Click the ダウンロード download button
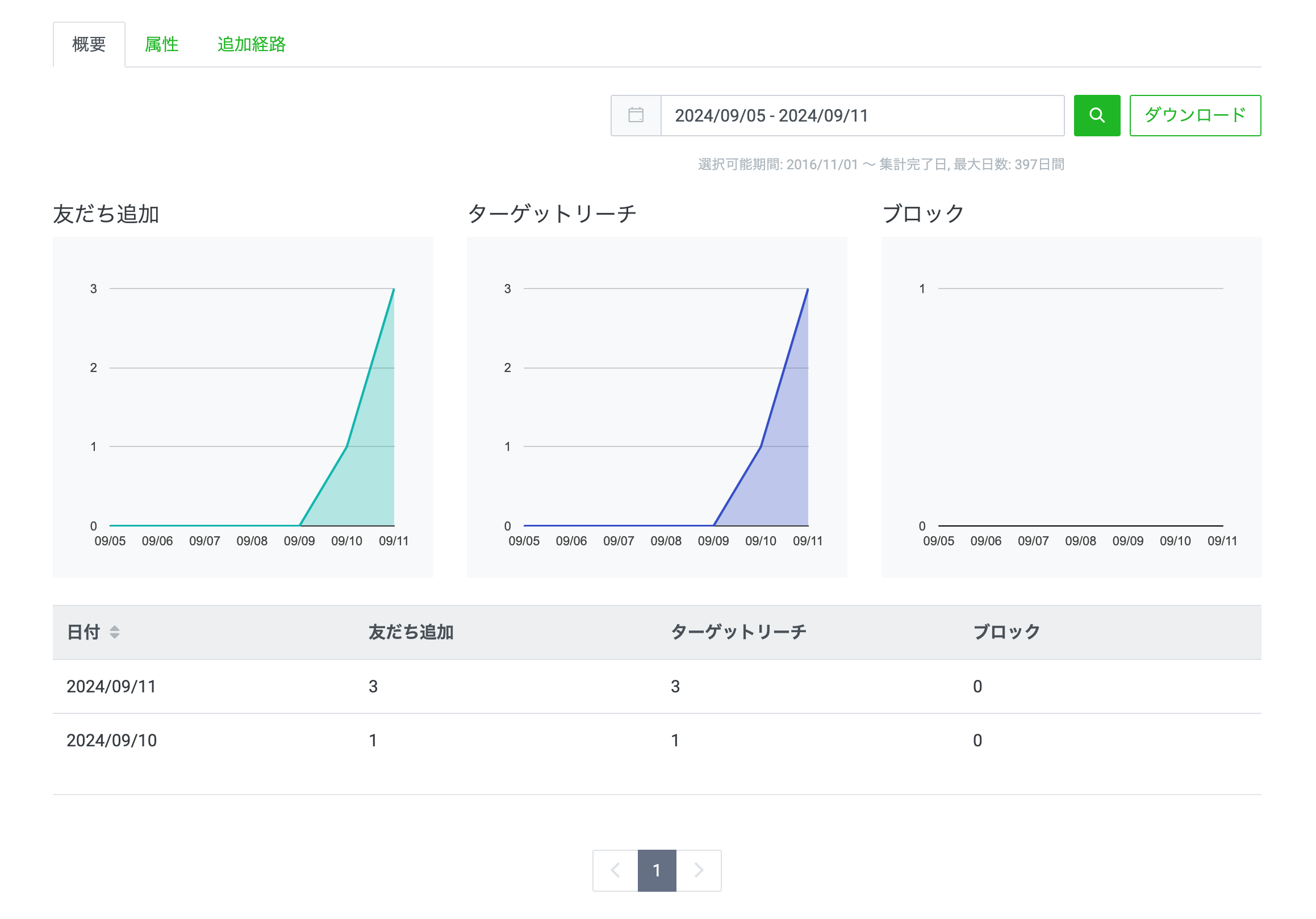The image size is (1316, 919). coord(1194,115)
